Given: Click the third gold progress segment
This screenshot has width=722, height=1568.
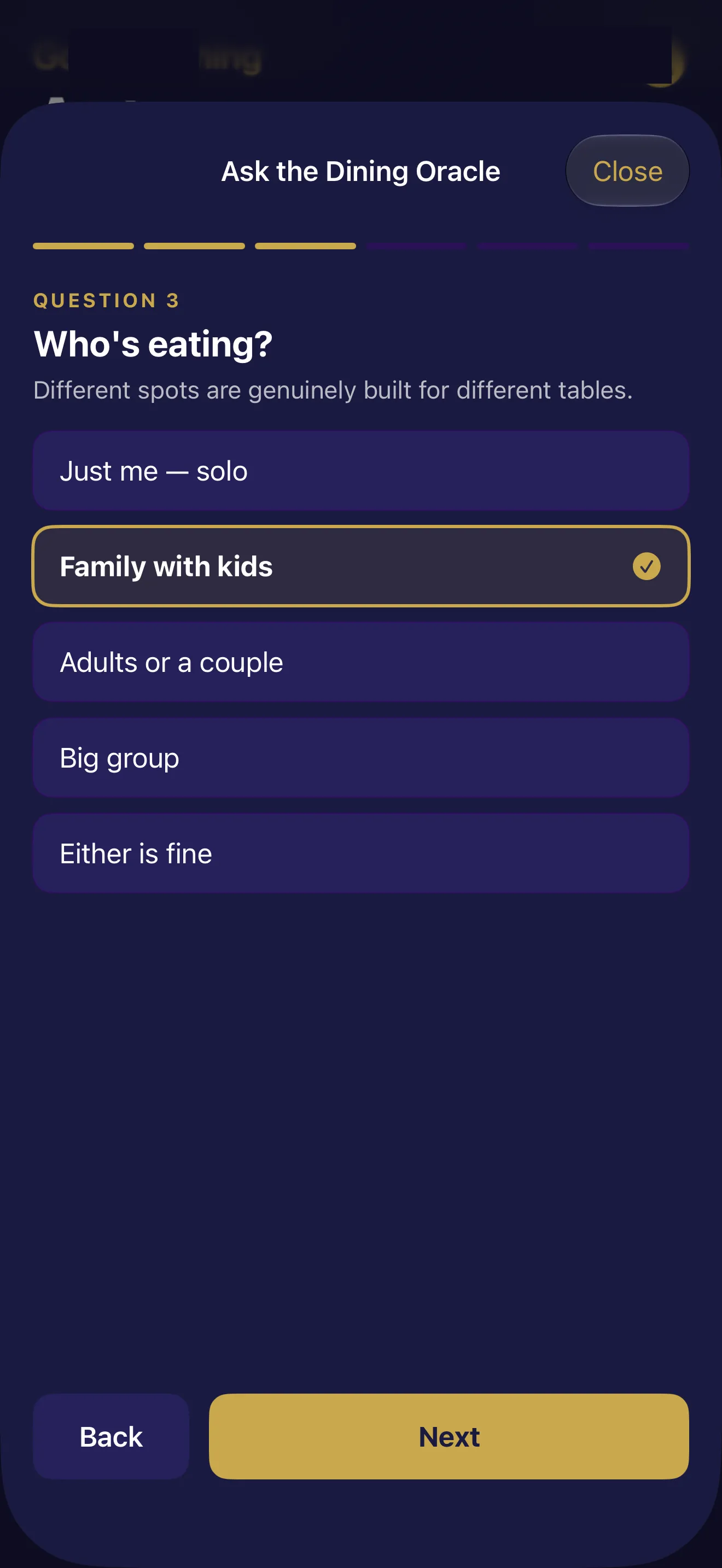Looking at the screenshot, I should pyautogui.click(x=305, y=246).
